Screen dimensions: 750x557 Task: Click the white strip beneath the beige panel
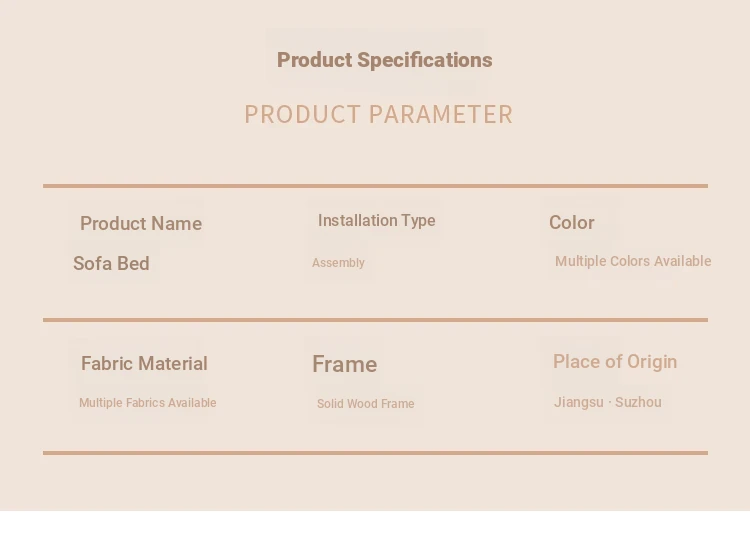coord(375,534)
